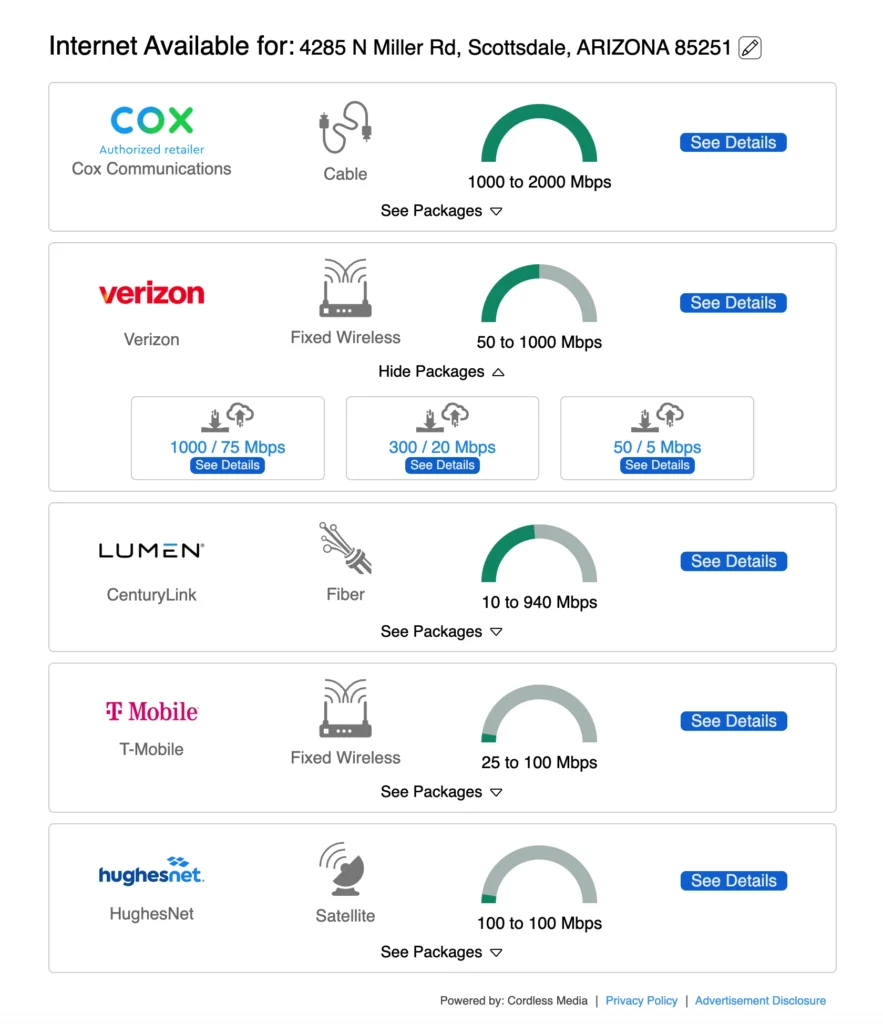This screenshot has width=883, height=1024.
Task: Open the Advertisement Disclosure link
Action: (x=760, y=1000)
